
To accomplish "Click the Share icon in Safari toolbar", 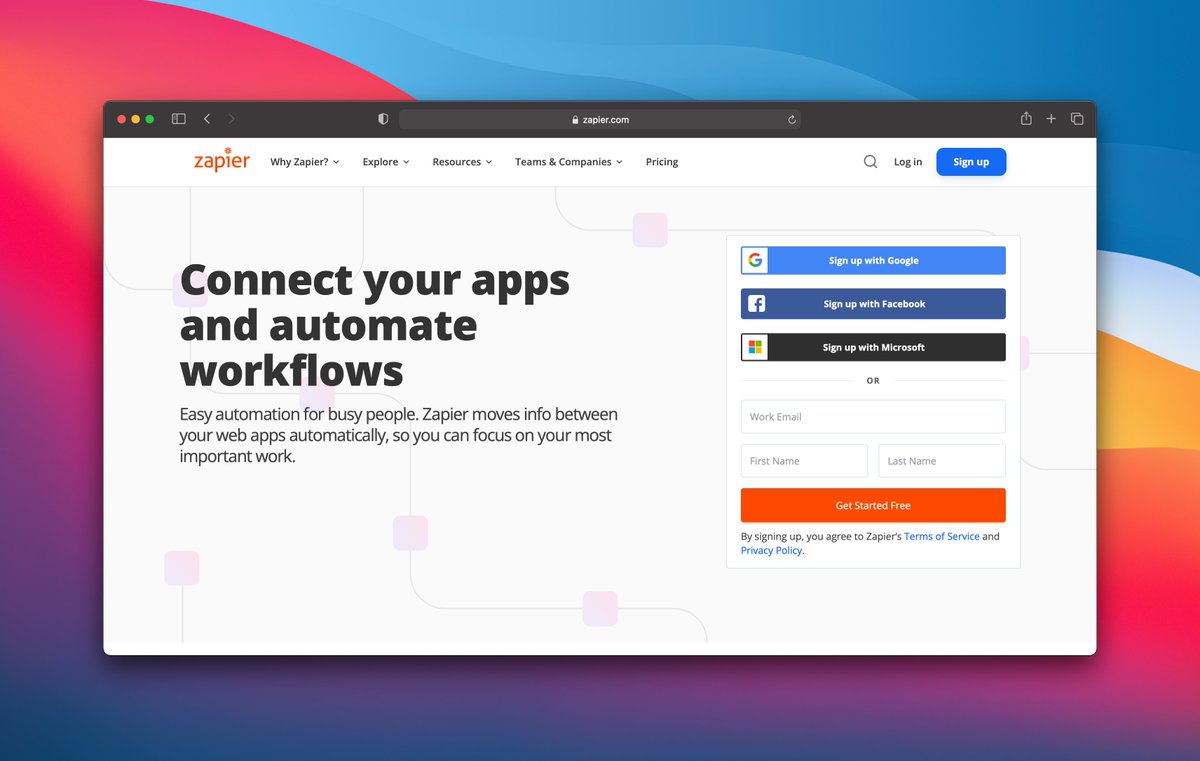I will coord(1026,118).
